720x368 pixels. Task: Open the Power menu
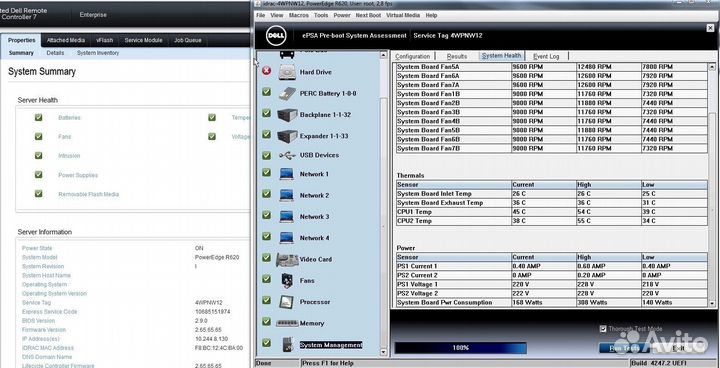tap(342, 15)
